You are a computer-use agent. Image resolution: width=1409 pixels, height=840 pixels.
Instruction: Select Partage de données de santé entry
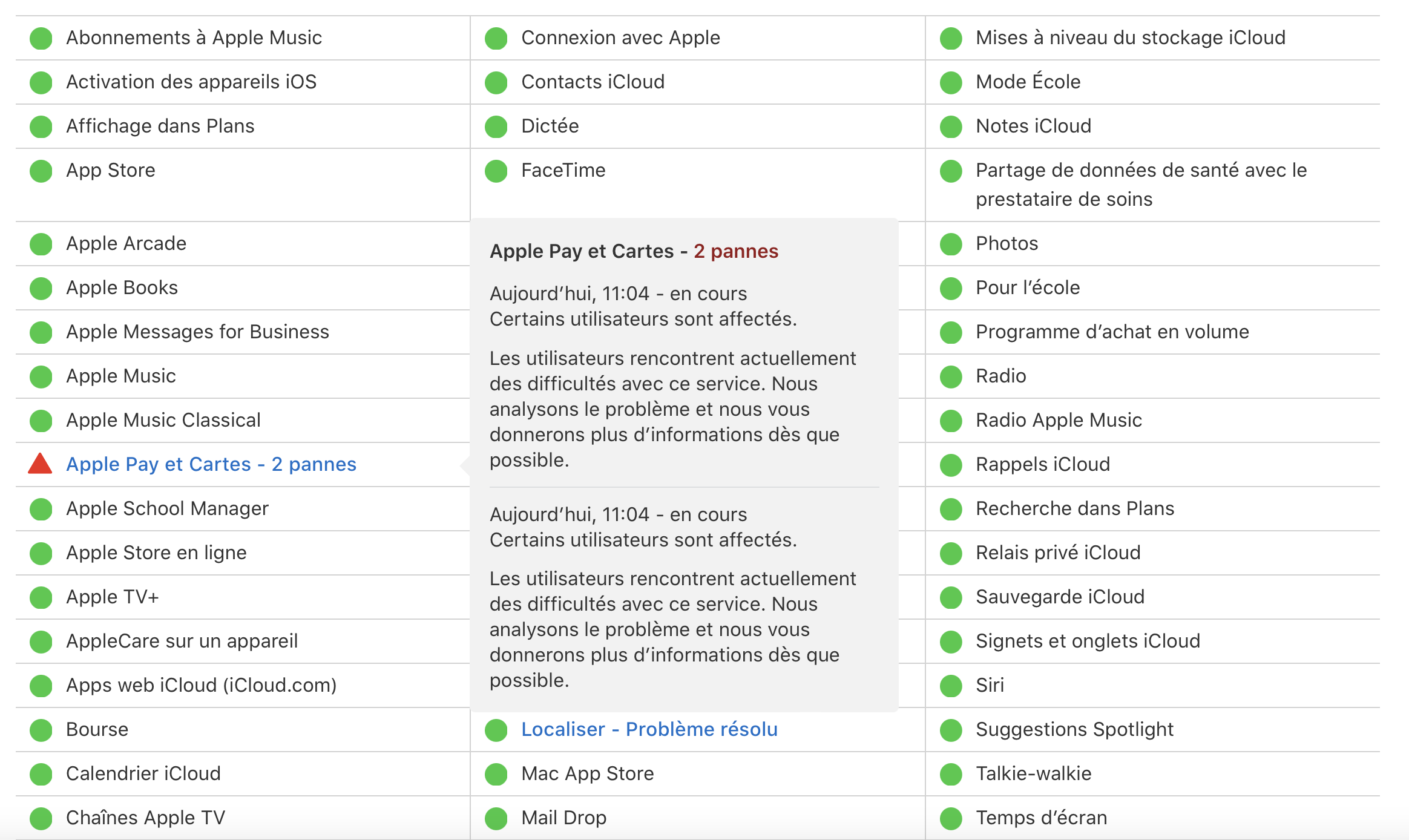[x=1141, y=185]
